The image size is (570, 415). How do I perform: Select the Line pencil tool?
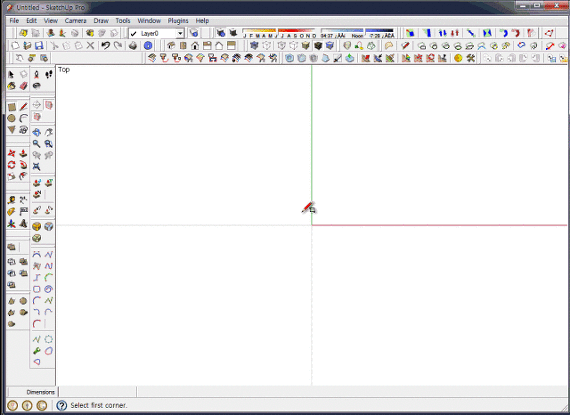(x=24, y=106)
